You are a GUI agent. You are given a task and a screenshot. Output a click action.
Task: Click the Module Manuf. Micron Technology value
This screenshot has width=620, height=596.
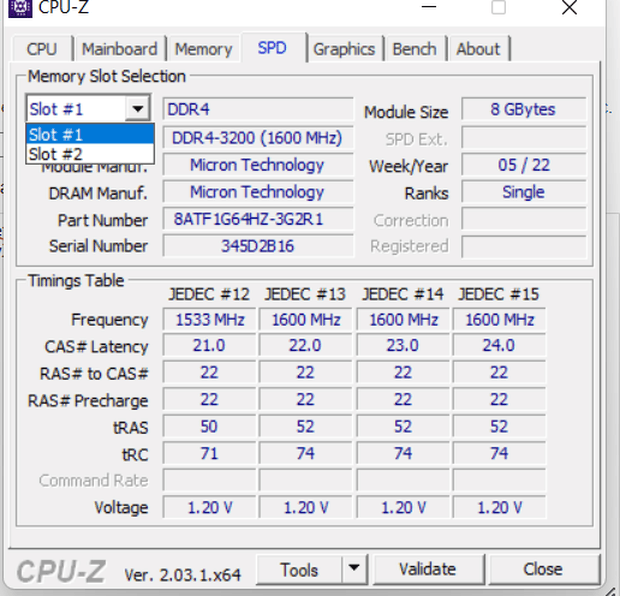[258, 165]
